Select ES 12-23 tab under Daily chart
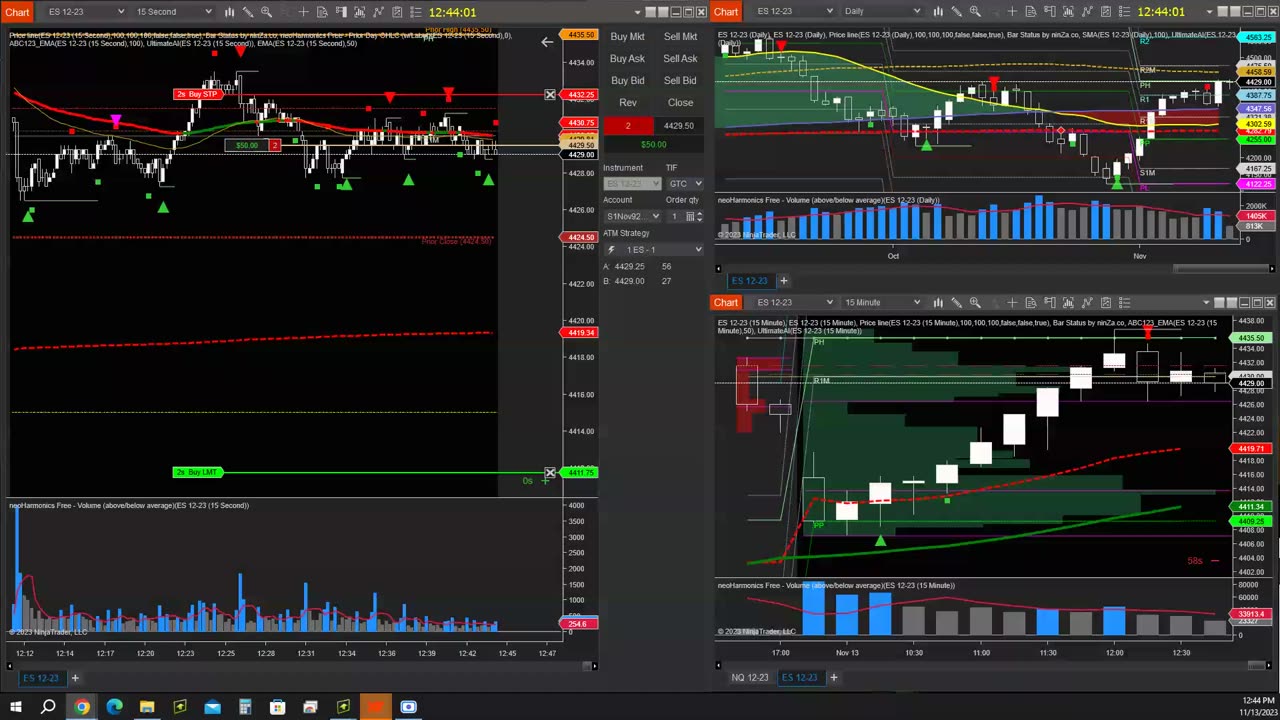Image resolution: width=1280 pixels, height=720 pixels. 749,281
